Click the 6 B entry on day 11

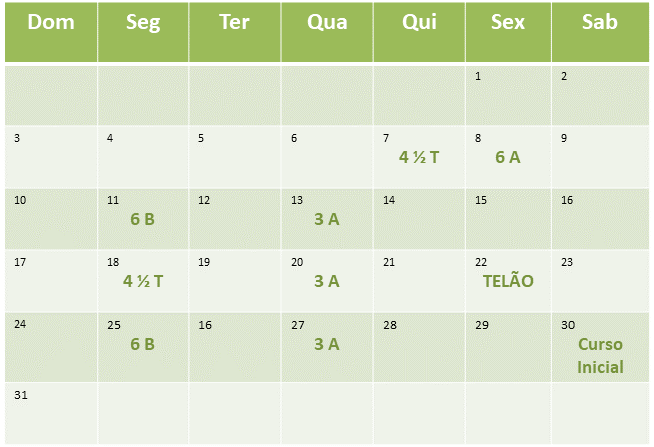tap(142, 219)
